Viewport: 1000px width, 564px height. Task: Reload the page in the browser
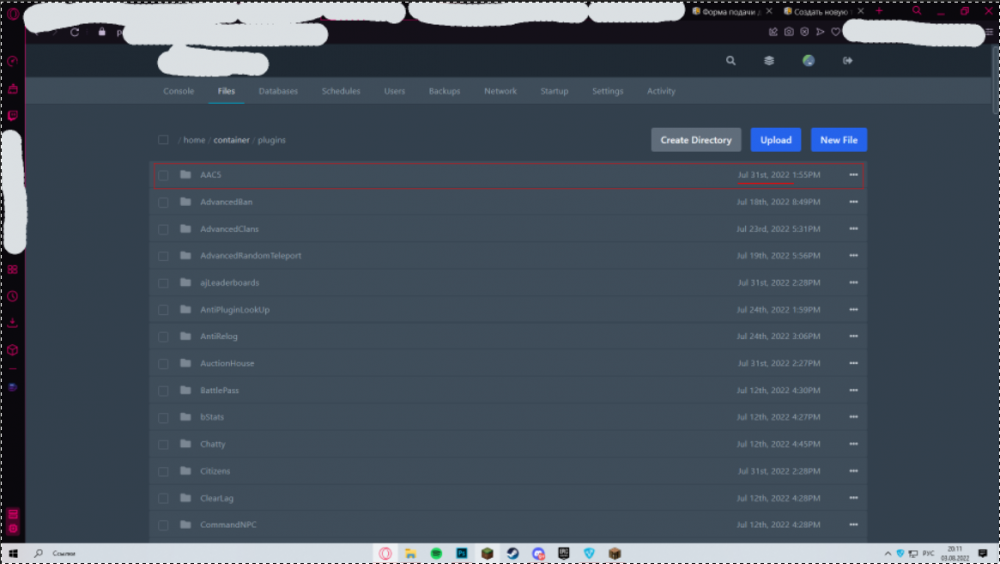click(75, 32)
